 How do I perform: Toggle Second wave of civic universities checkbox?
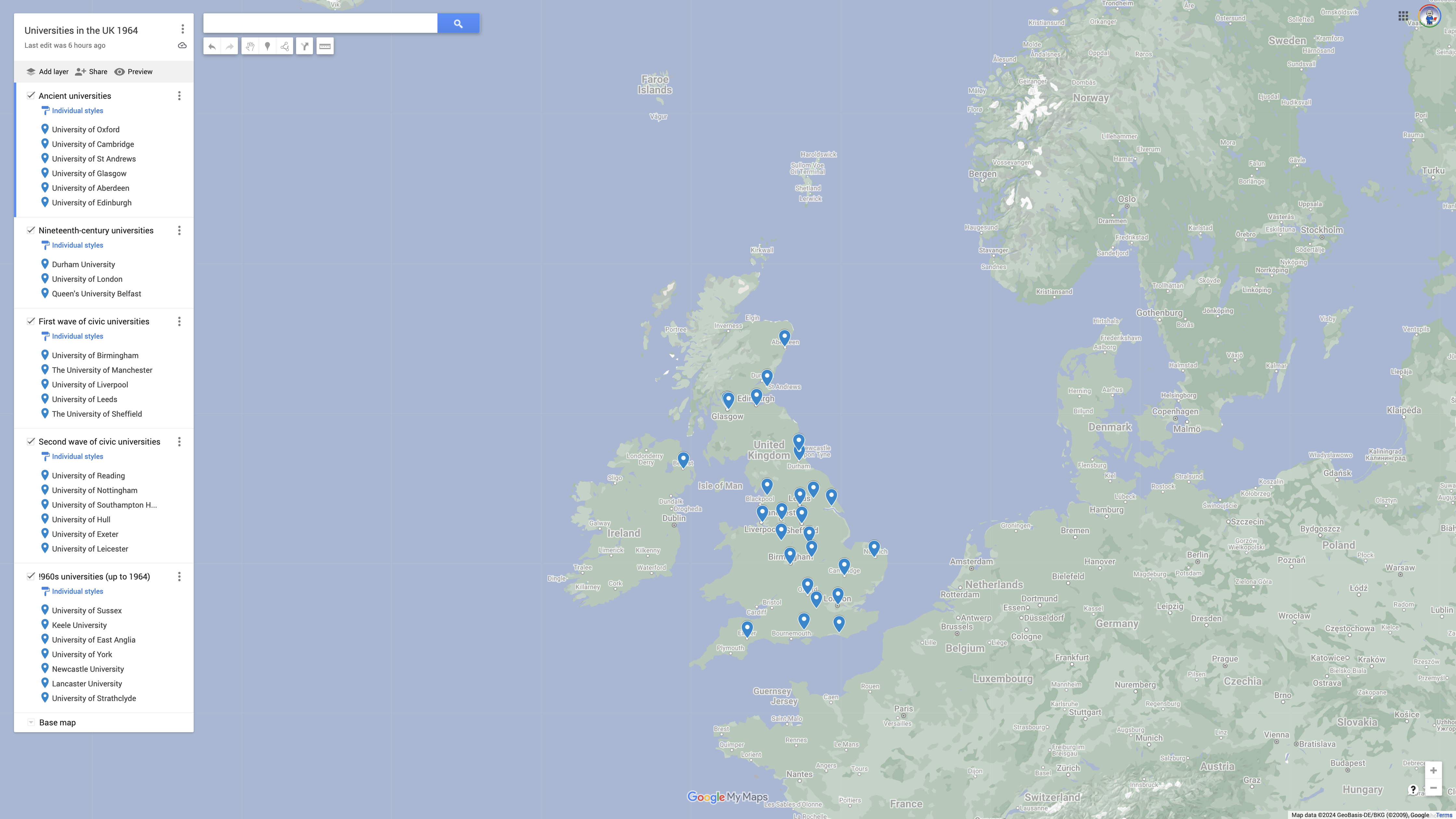click(x=31, y=441)
